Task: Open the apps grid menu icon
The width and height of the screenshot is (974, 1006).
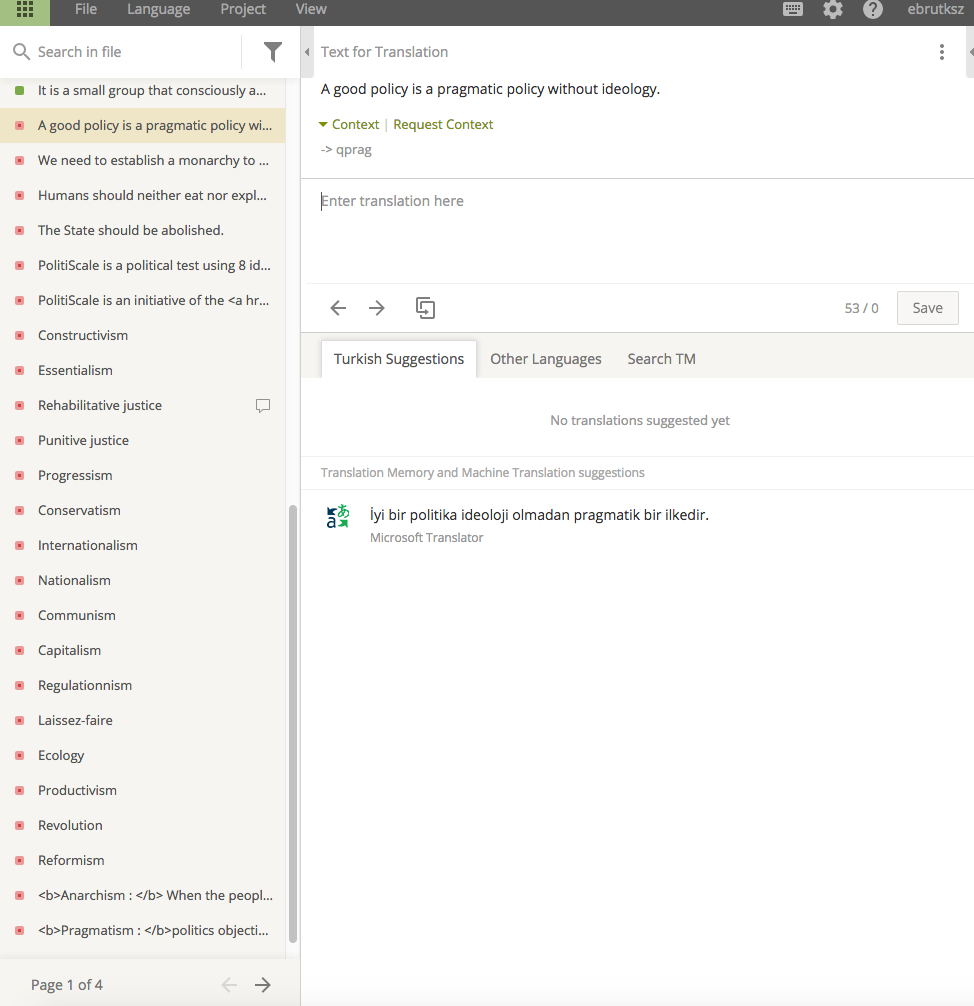Action: pos(24,10)
